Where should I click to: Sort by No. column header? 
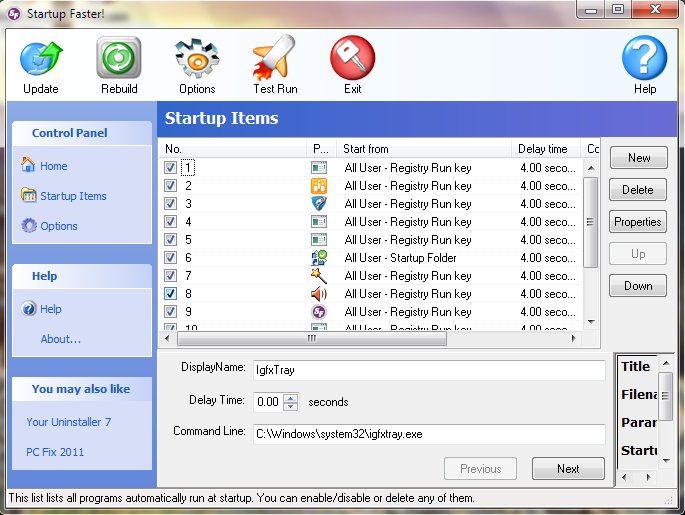(x=234, y=149)
